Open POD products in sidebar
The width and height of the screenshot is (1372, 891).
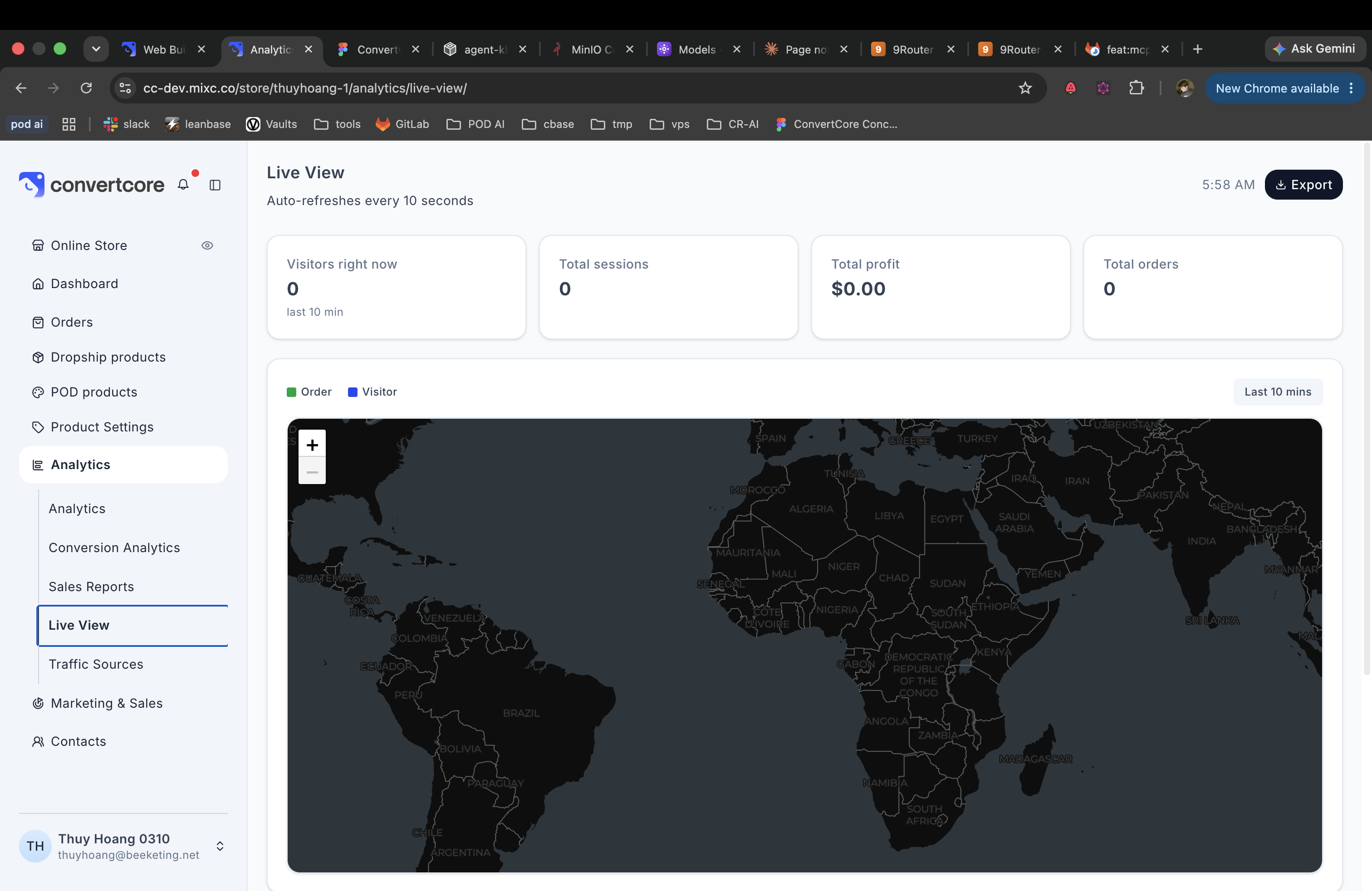(123, 392)
